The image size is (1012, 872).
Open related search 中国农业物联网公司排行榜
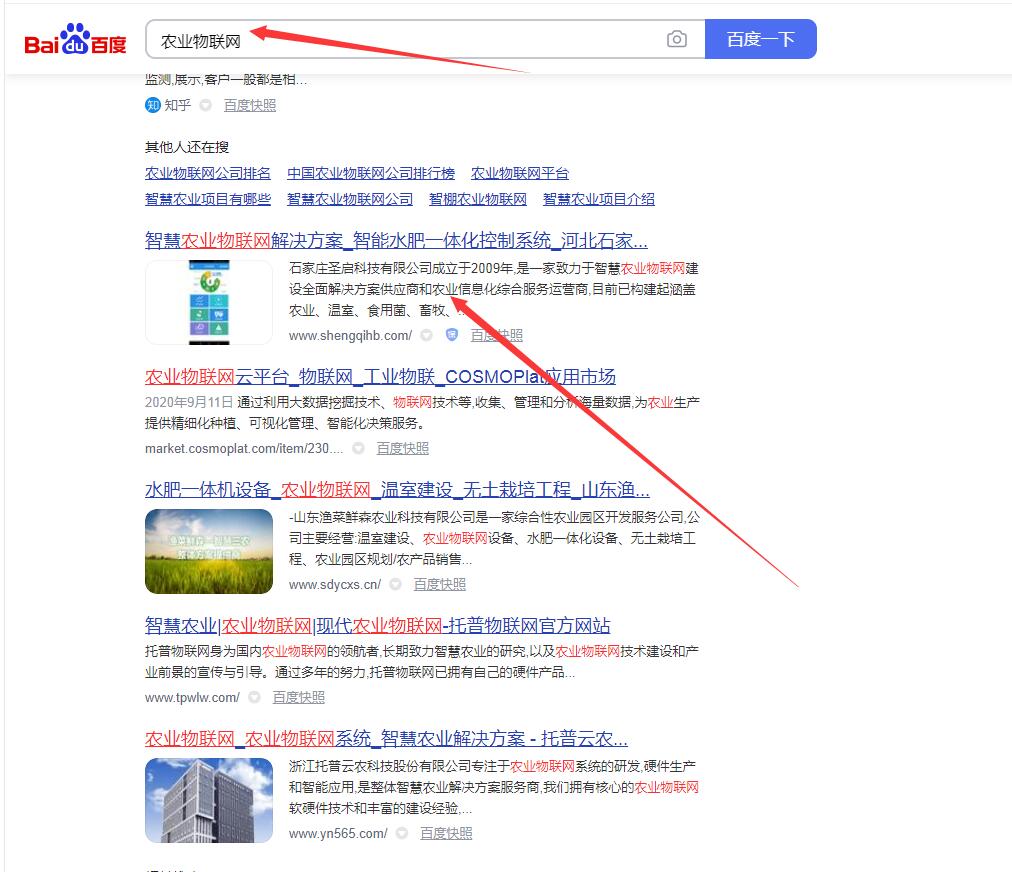tap(371, 173)
